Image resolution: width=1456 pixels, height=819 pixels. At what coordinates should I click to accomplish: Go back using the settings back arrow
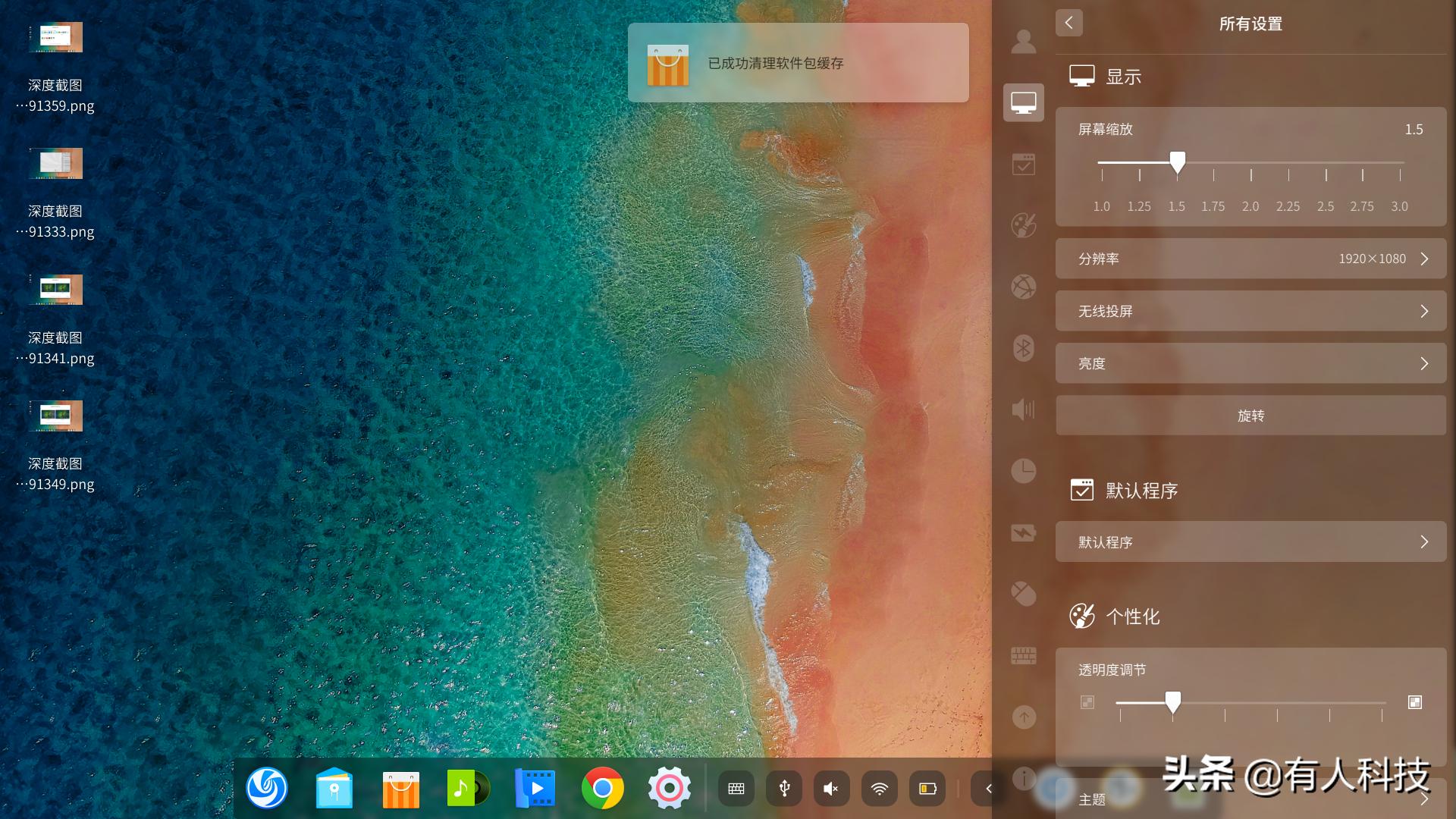pos(1068,23)
